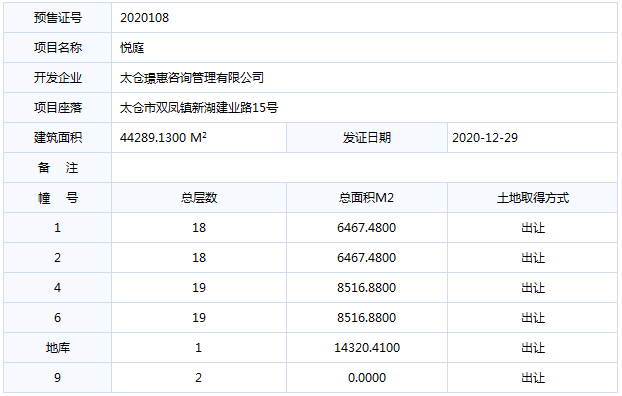This screenshot has width=622, height=396.
Task: Click the issue date 2020-12-29
Action: (x=485, y=138)
